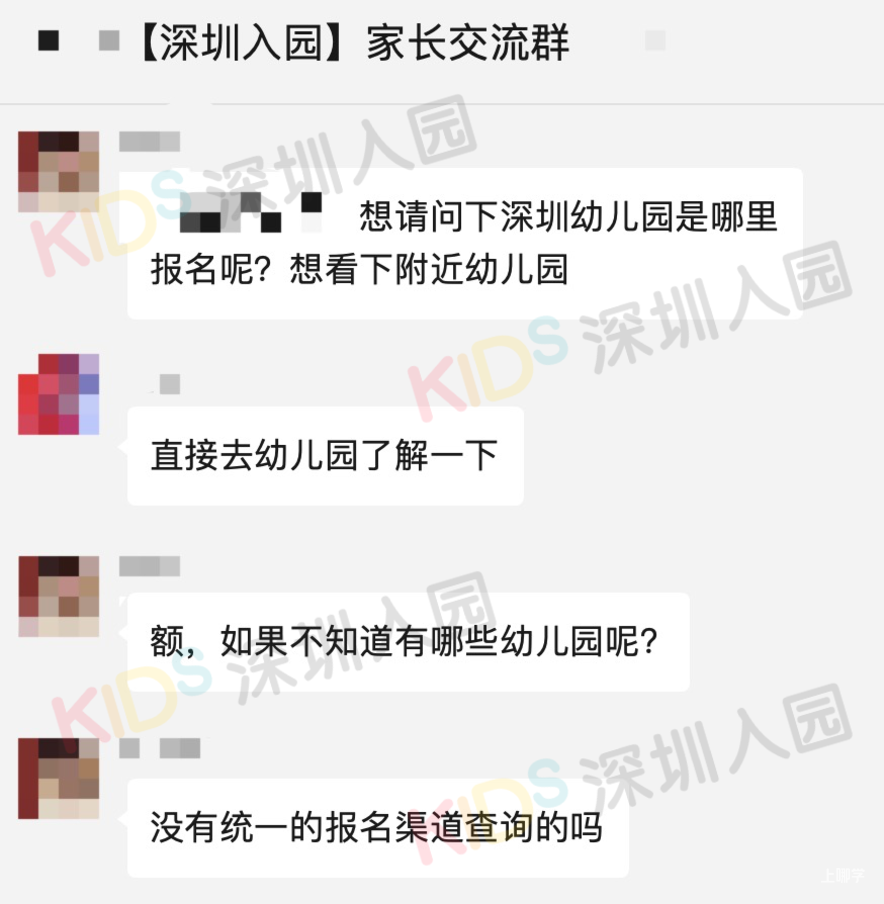The width and height of the screenshot is (884, 904).
Task: Select the message 没有统一的报名渠道查询的吗
Action: click(x=378, y=828)
